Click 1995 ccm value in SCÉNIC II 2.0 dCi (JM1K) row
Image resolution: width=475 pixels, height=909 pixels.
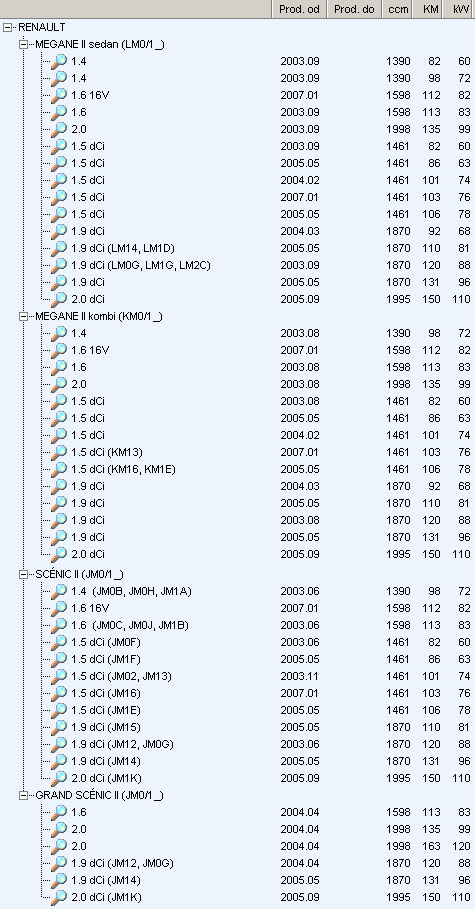[x=398, y=778]
